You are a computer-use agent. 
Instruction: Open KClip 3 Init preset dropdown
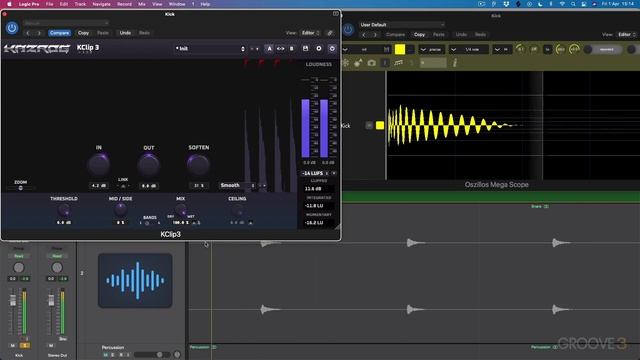210,49
